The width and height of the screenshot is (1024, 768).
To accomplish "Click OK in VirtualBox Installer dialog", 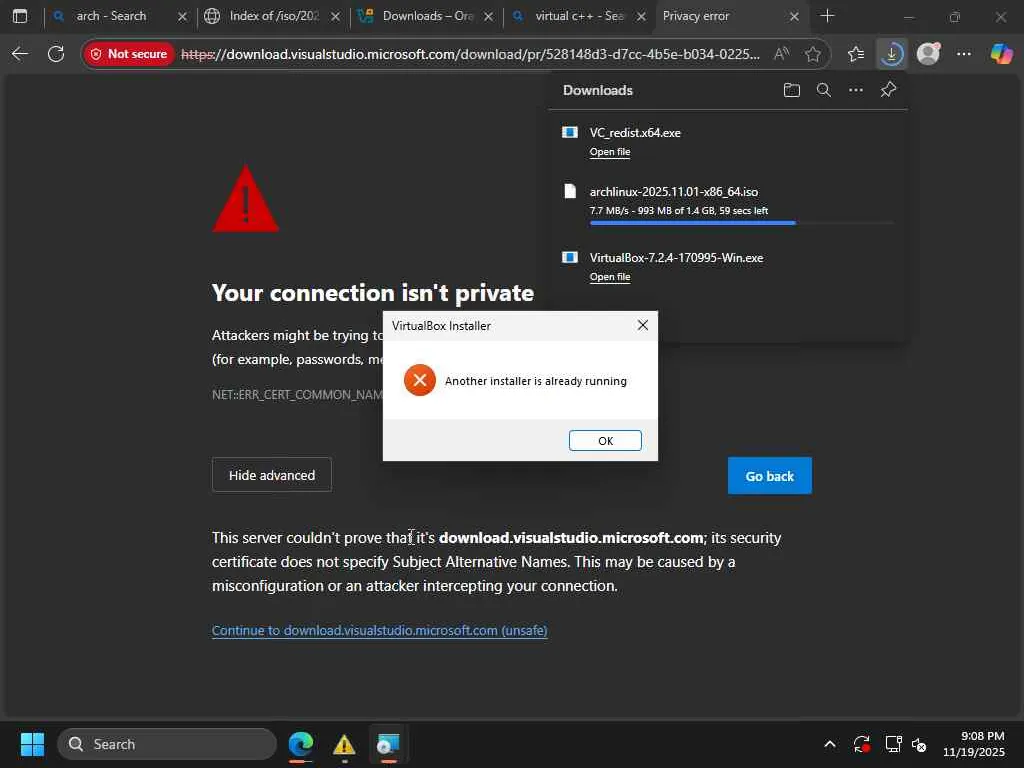I will point(605,441).
